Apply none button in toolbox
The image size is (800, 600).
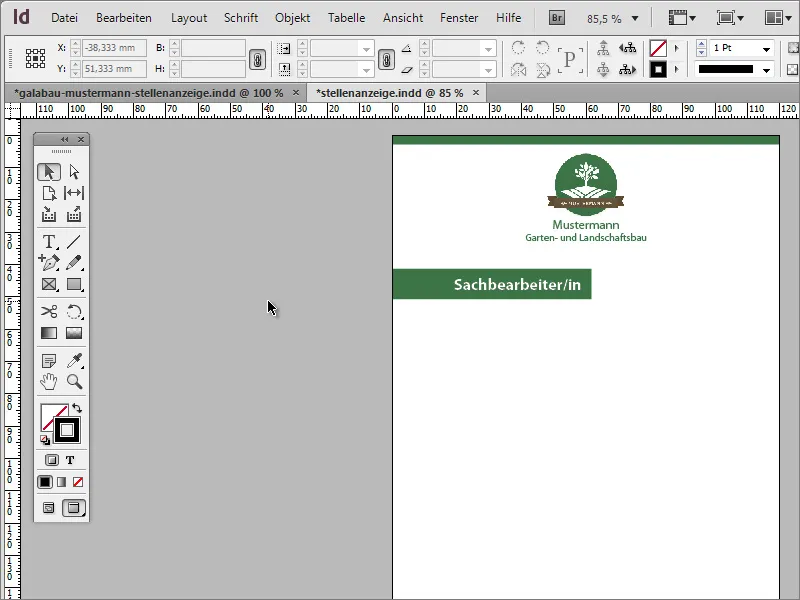point(78,482)
